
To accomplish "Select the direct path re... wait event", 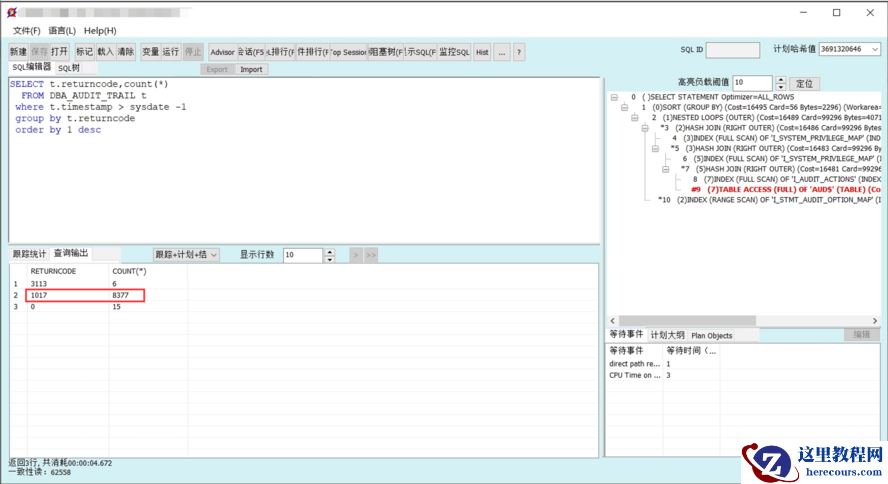I will coord(634,364).
